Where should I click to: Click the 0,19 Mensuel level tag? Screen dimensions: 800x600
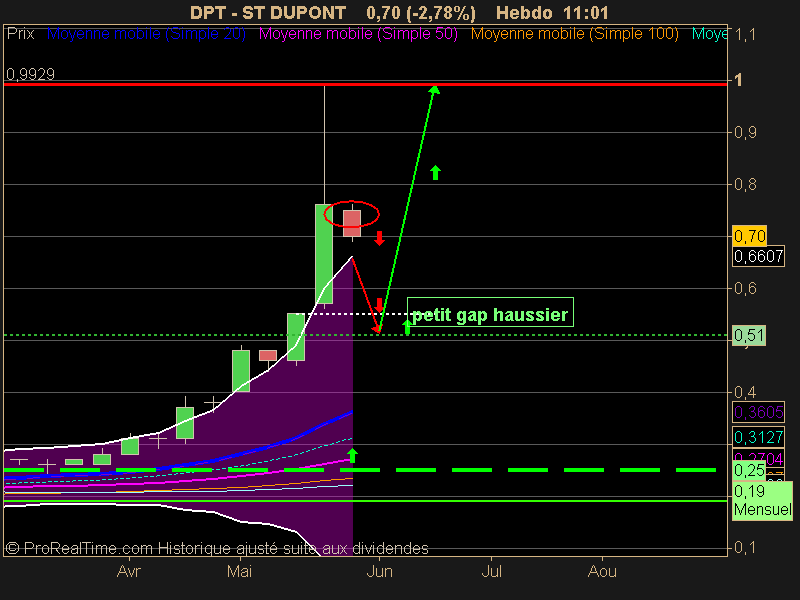point(762,501)
